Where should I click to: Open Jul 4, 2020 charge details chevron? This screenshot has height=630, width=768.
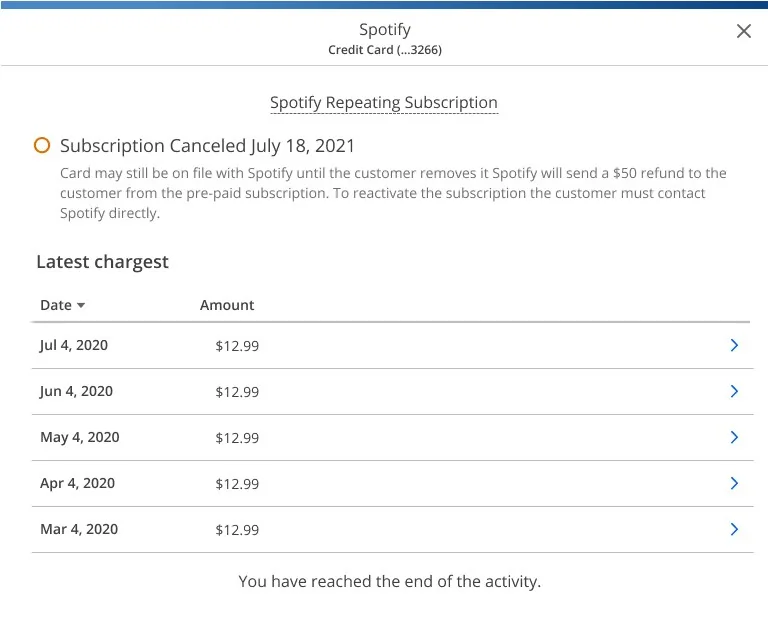[734, 345]
